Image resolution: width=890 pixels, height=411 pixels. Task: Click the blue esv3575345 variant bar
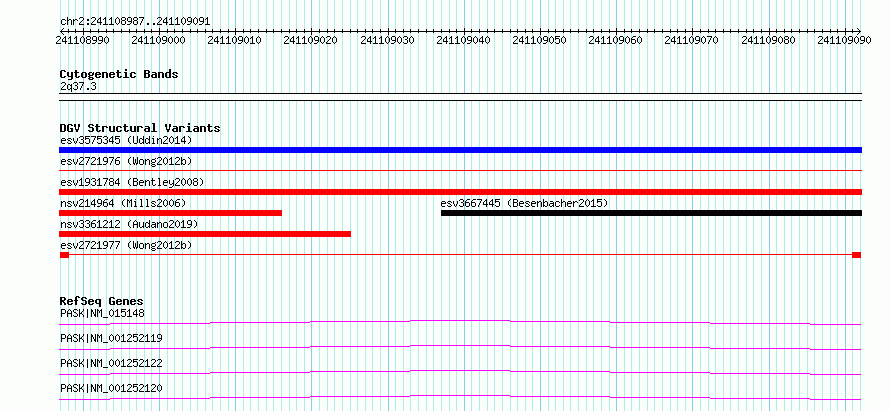pos(460,150)
